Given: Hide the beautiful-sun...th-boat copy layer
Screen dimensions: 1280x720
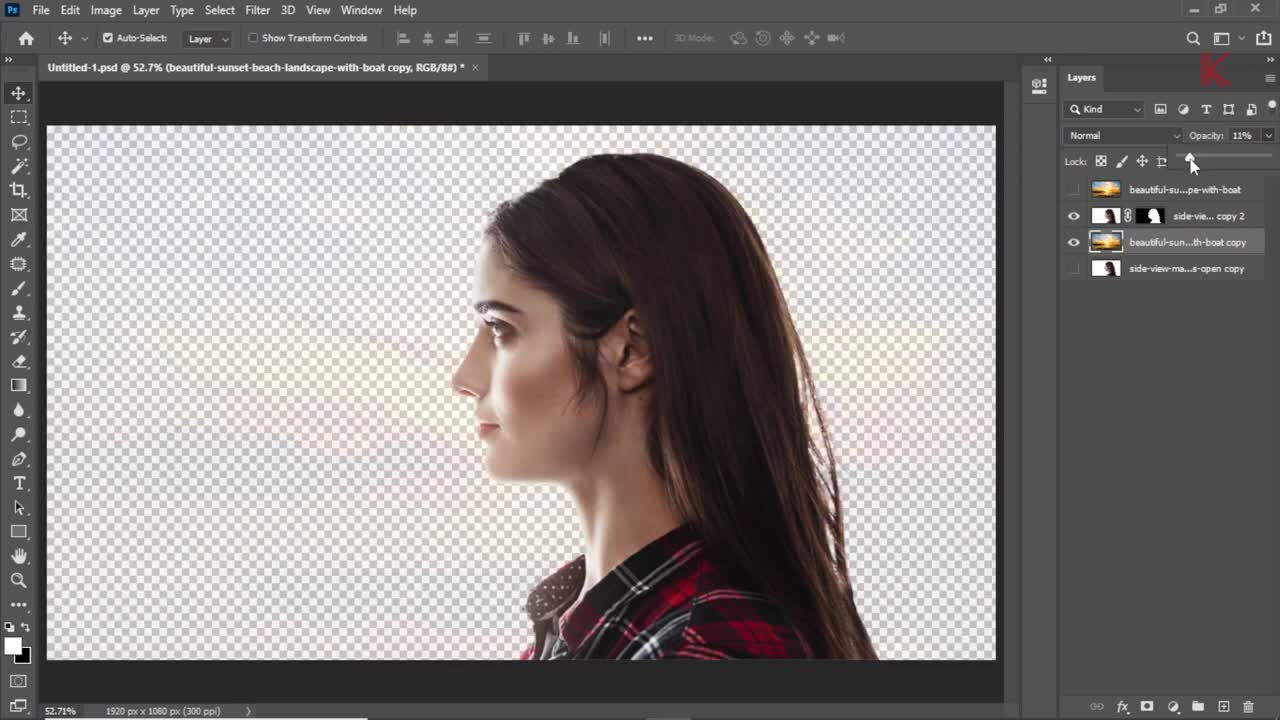Looking at the screenshot, I should tap(1074, 242).
